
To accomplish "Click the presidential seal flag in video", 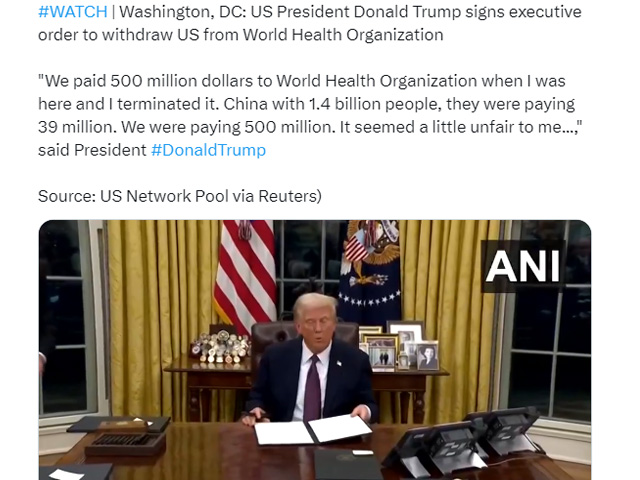I will (x=370, y=271).
